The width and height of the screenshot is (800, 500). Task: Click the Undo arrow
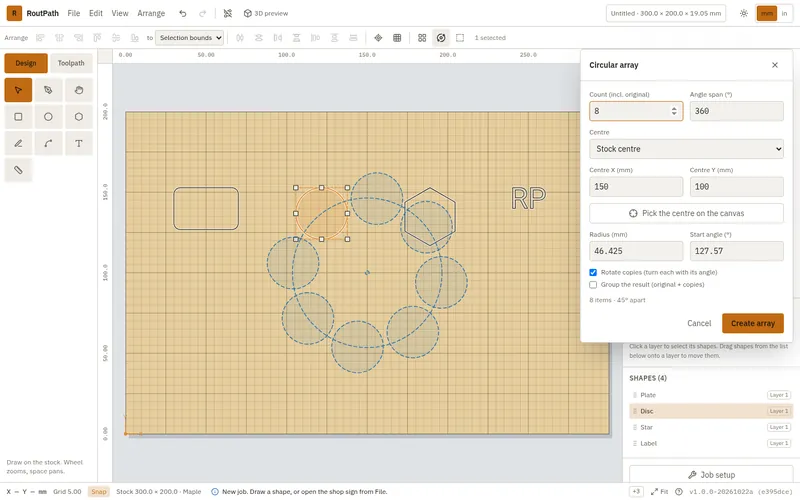coord(183,13)
